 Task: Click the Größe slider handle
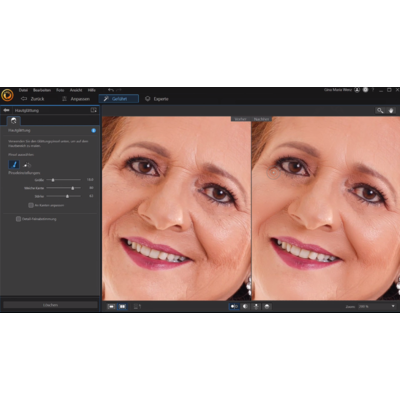tap(53, 180)
